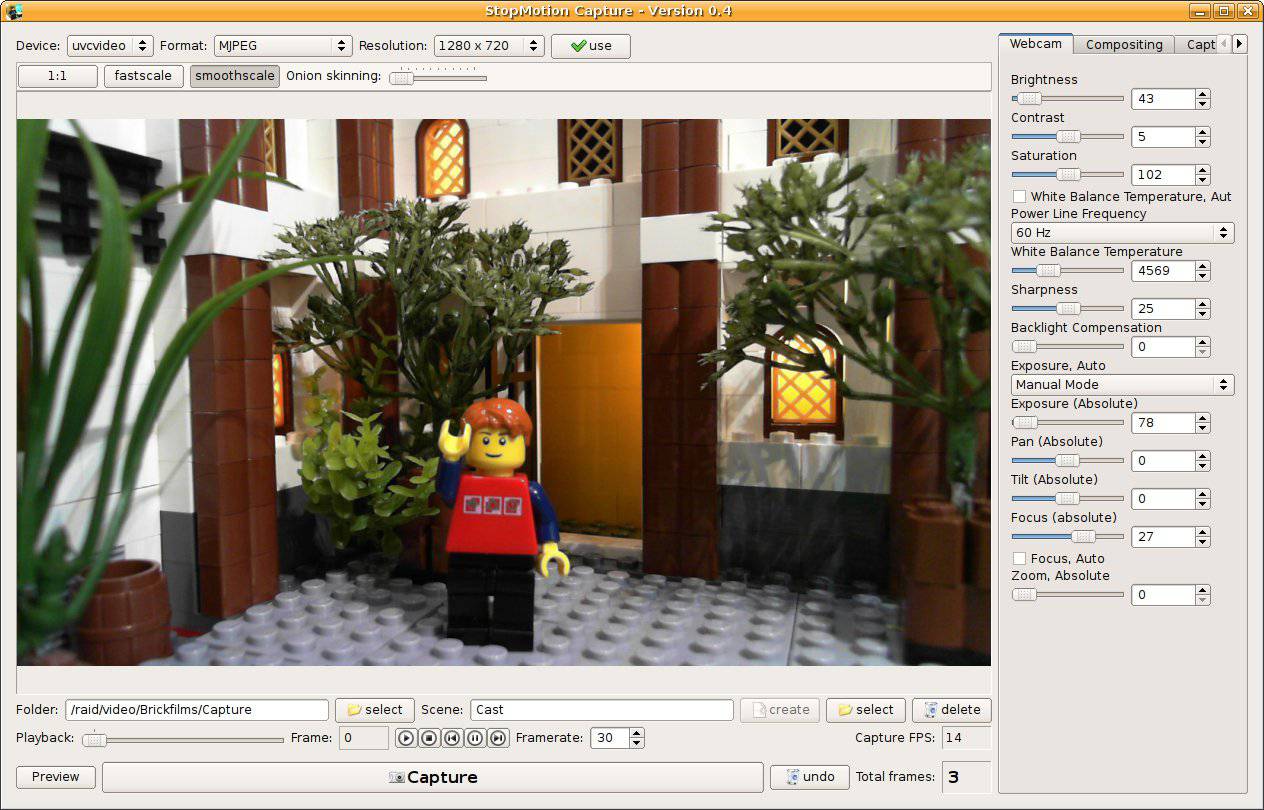
Task: Pause playback with the pause icon
Action: point(475,738)
